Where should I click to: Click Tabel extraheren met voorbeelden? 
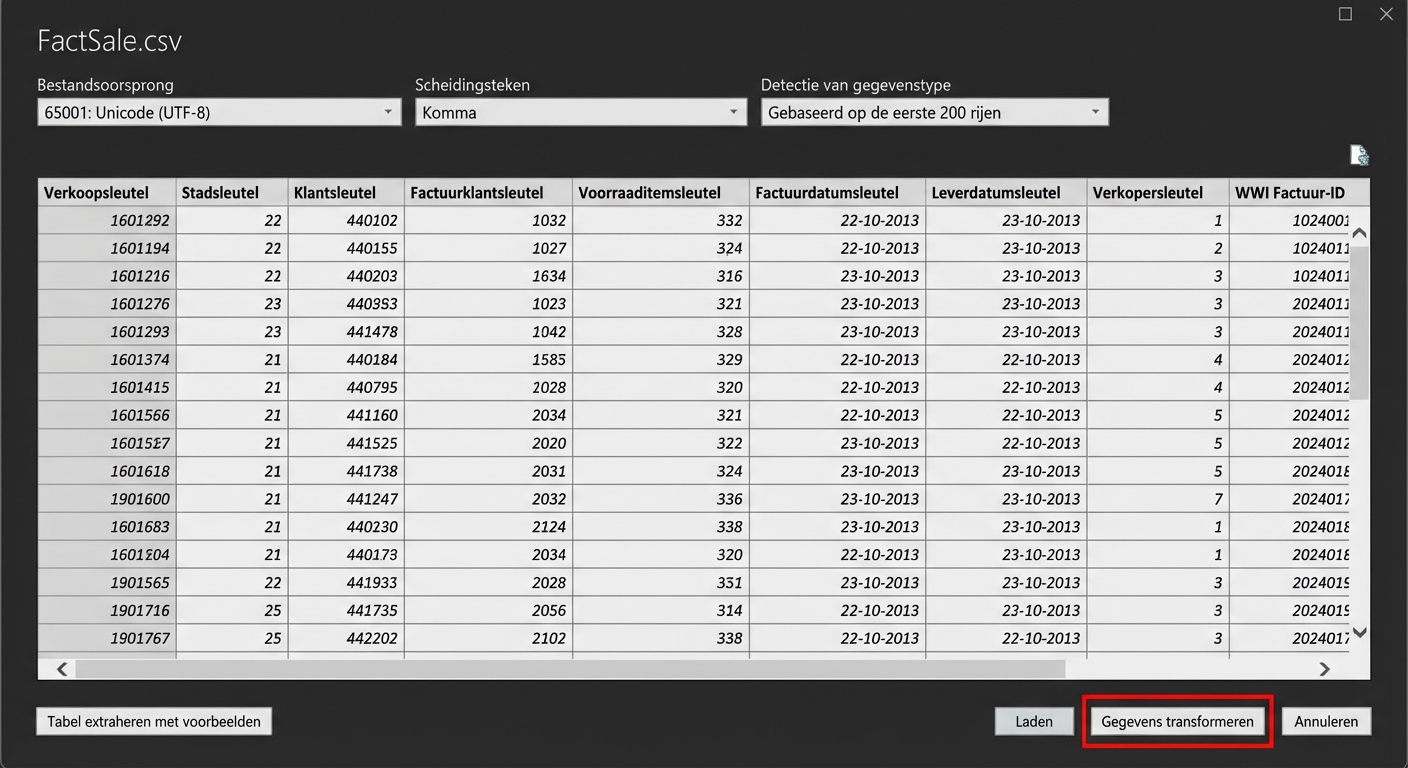pos(154,721)
